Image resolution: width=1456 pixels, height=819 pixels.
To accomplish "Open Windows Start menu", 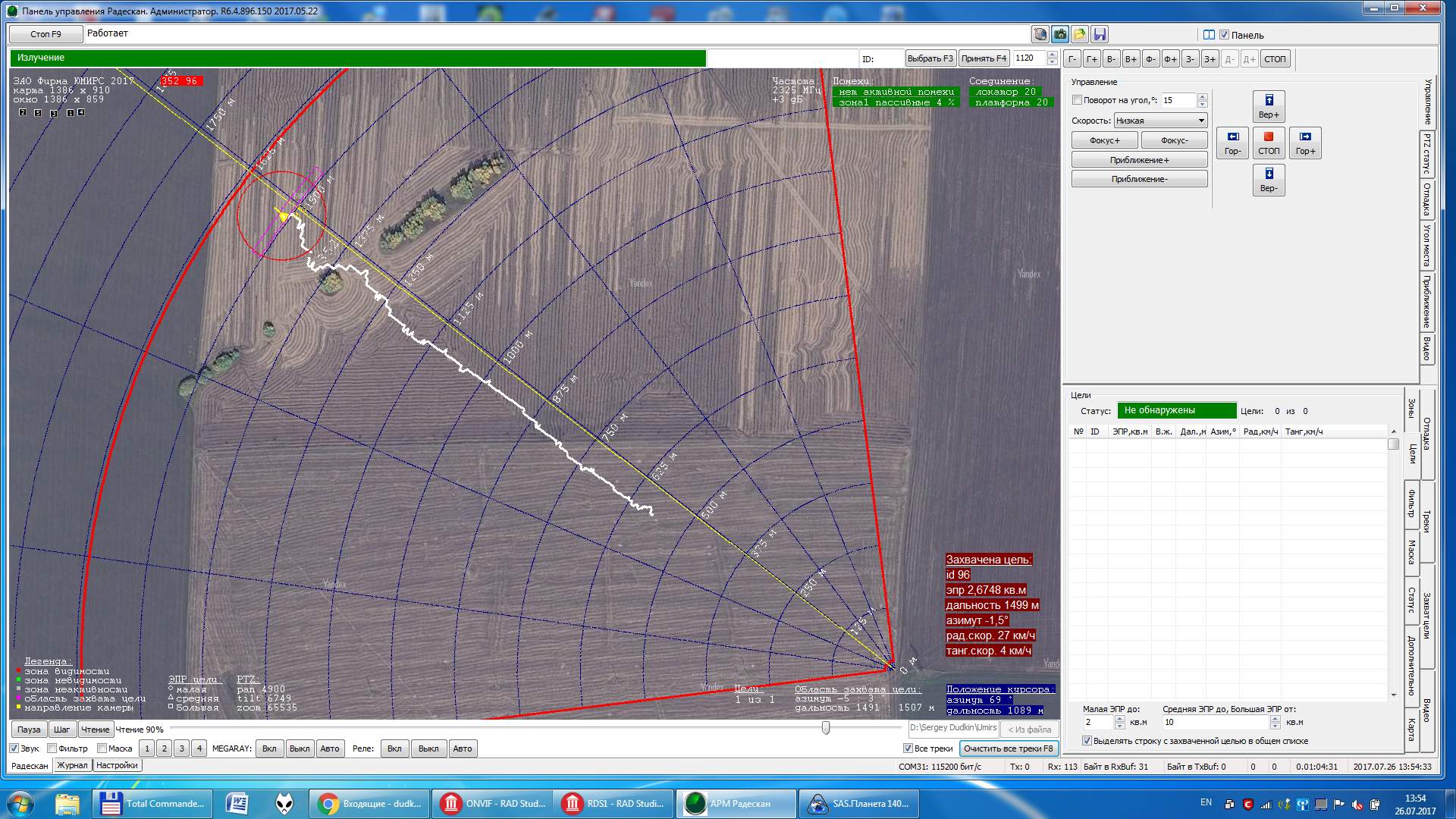I will (x=20, y=804).
